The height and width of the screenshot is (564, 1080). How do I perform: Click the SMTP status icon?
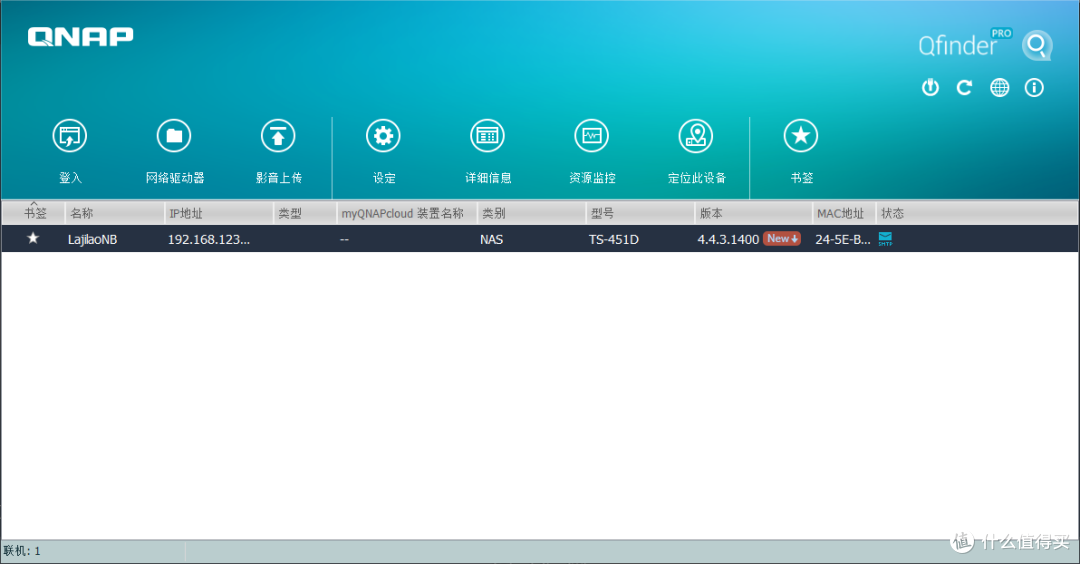point(885,239)
